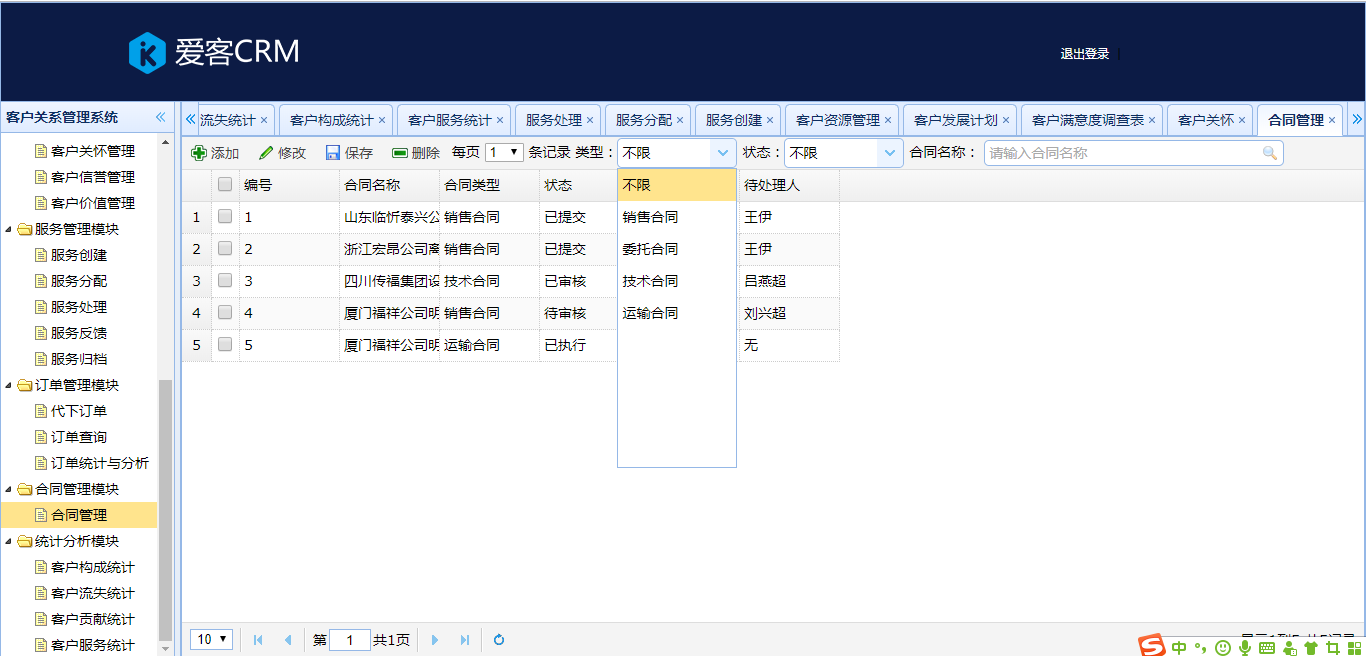Switch to the 客户发展计划 tab
Screen dimensions: 1366x656
[x=955, y=120]
